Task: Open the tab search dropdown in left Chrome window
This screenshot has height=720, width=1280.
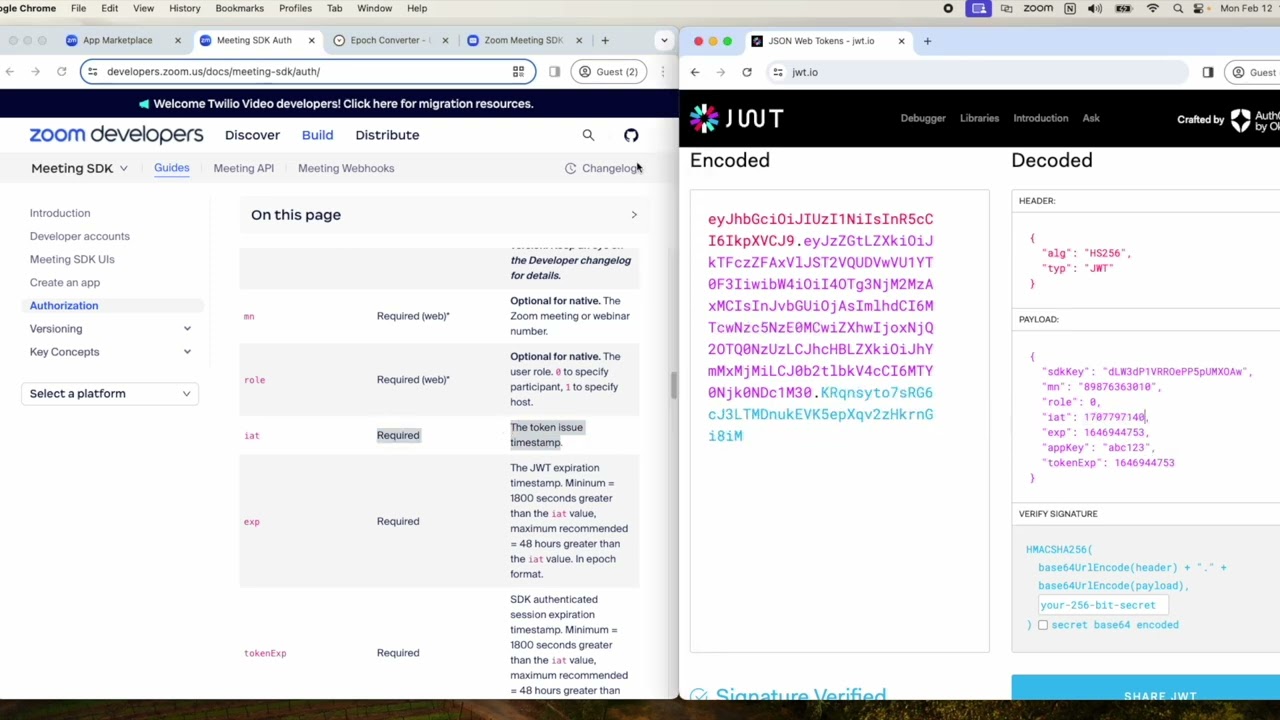Action: [x=664, y=40]
